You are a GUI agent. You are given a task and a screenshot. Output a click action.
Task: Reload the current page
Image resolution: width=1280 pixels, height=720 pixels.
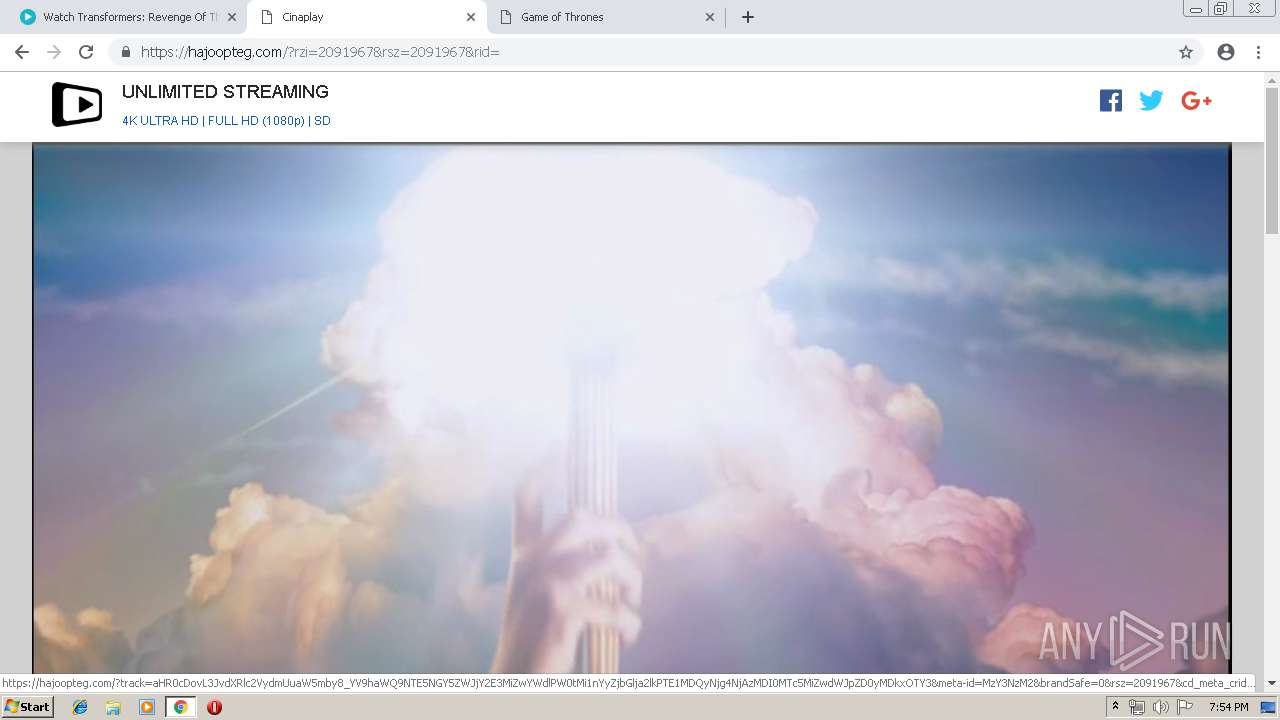[86, 52]
